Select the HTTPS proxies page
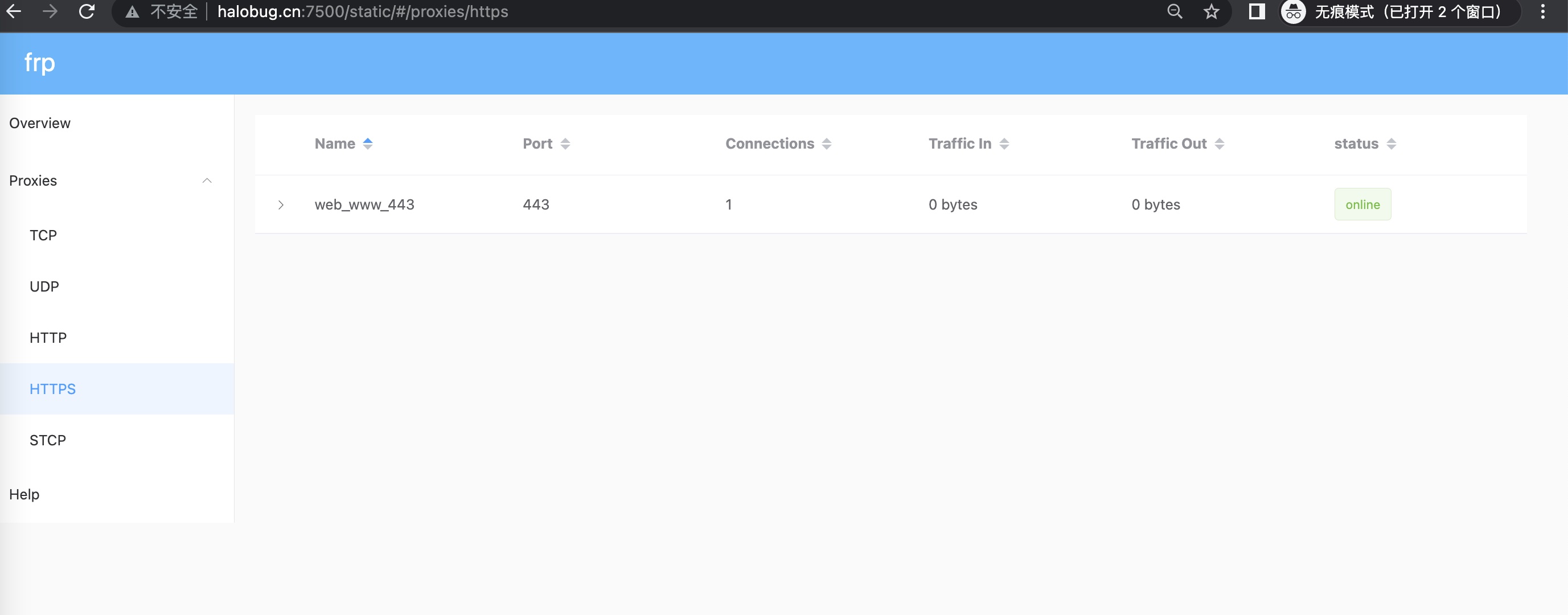 [117, 389]
